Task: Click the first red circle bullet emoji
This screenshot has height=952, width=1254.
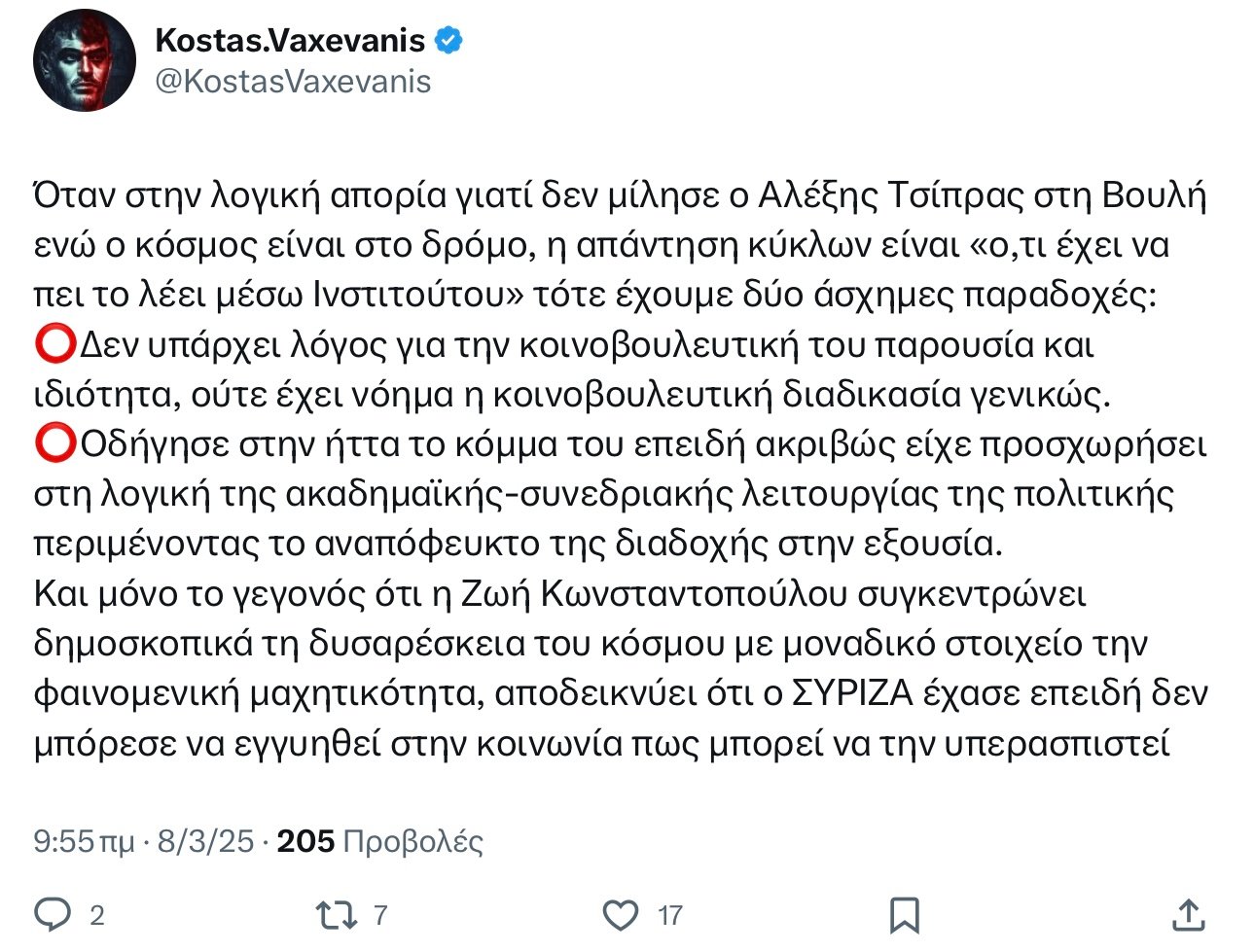Action: 54,344
